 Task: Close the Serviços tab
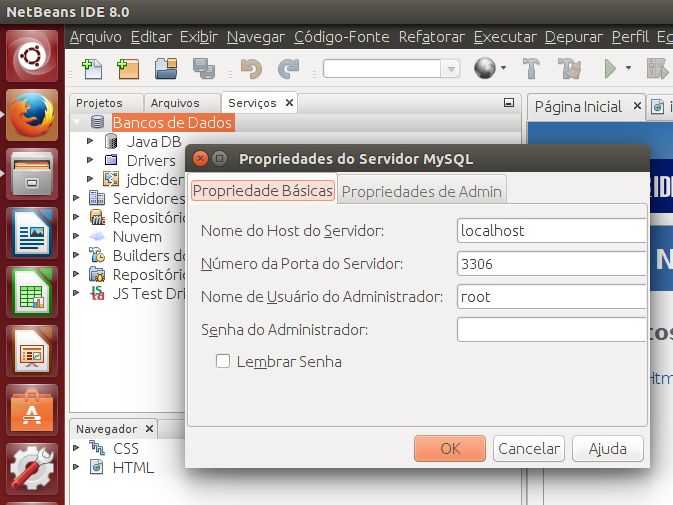[289, 103]
